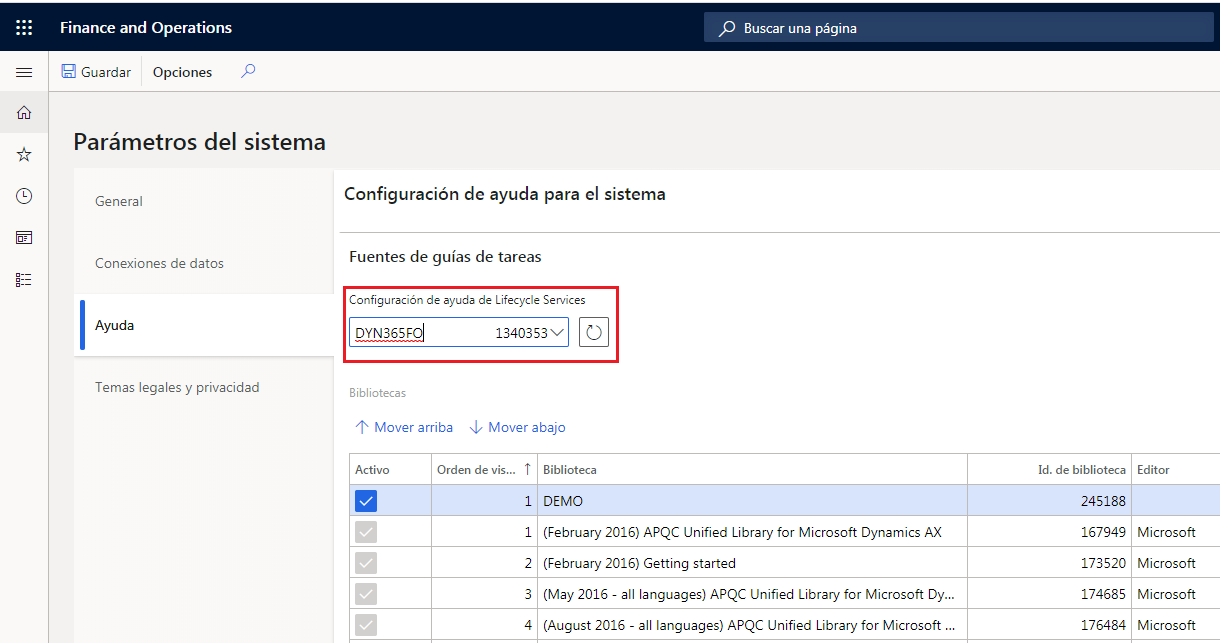Viewport: 1220px width, 643px height.
Task: Click Microsoft editor cell for library 167949
Action: [1176, 532]
